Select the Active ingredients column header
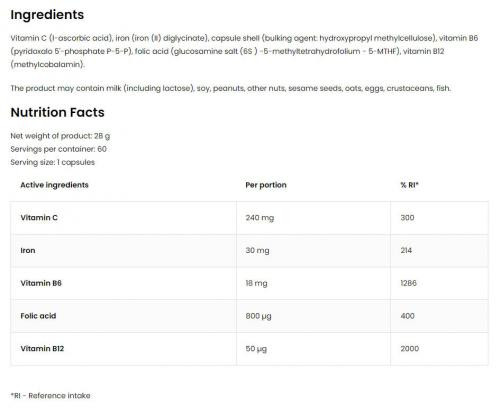This screenshot has height=413, width=500. (x=54, y=185)
